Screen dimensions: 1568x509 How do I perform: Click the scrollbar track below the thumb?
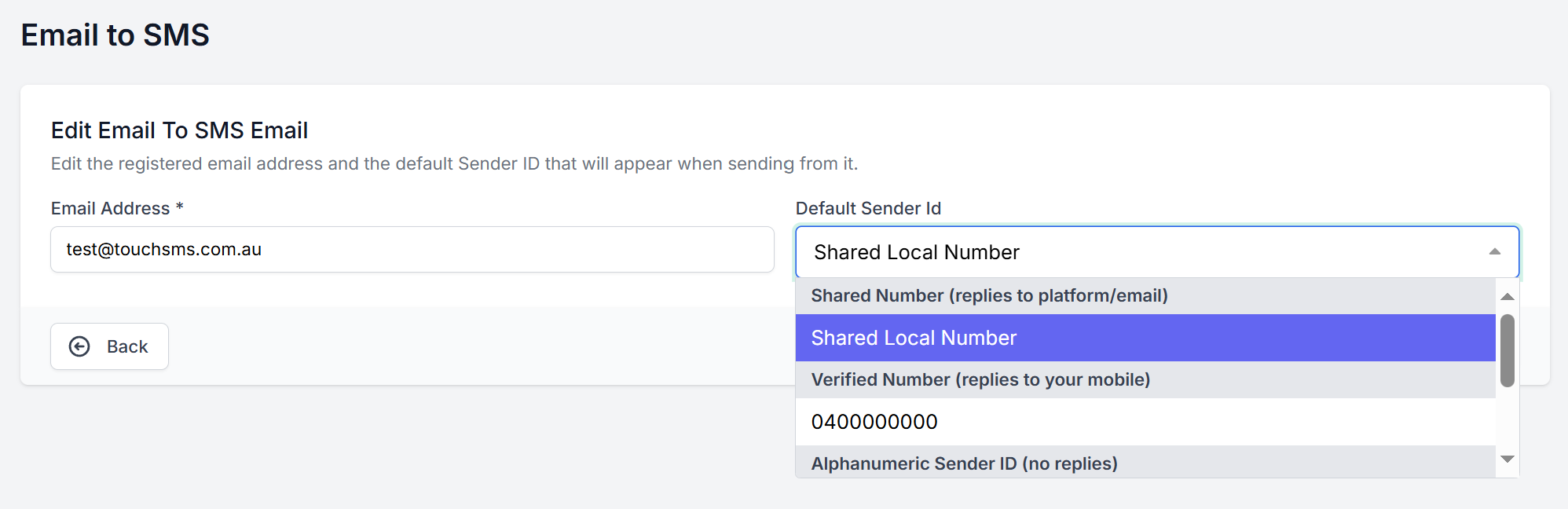point(1507,420)
